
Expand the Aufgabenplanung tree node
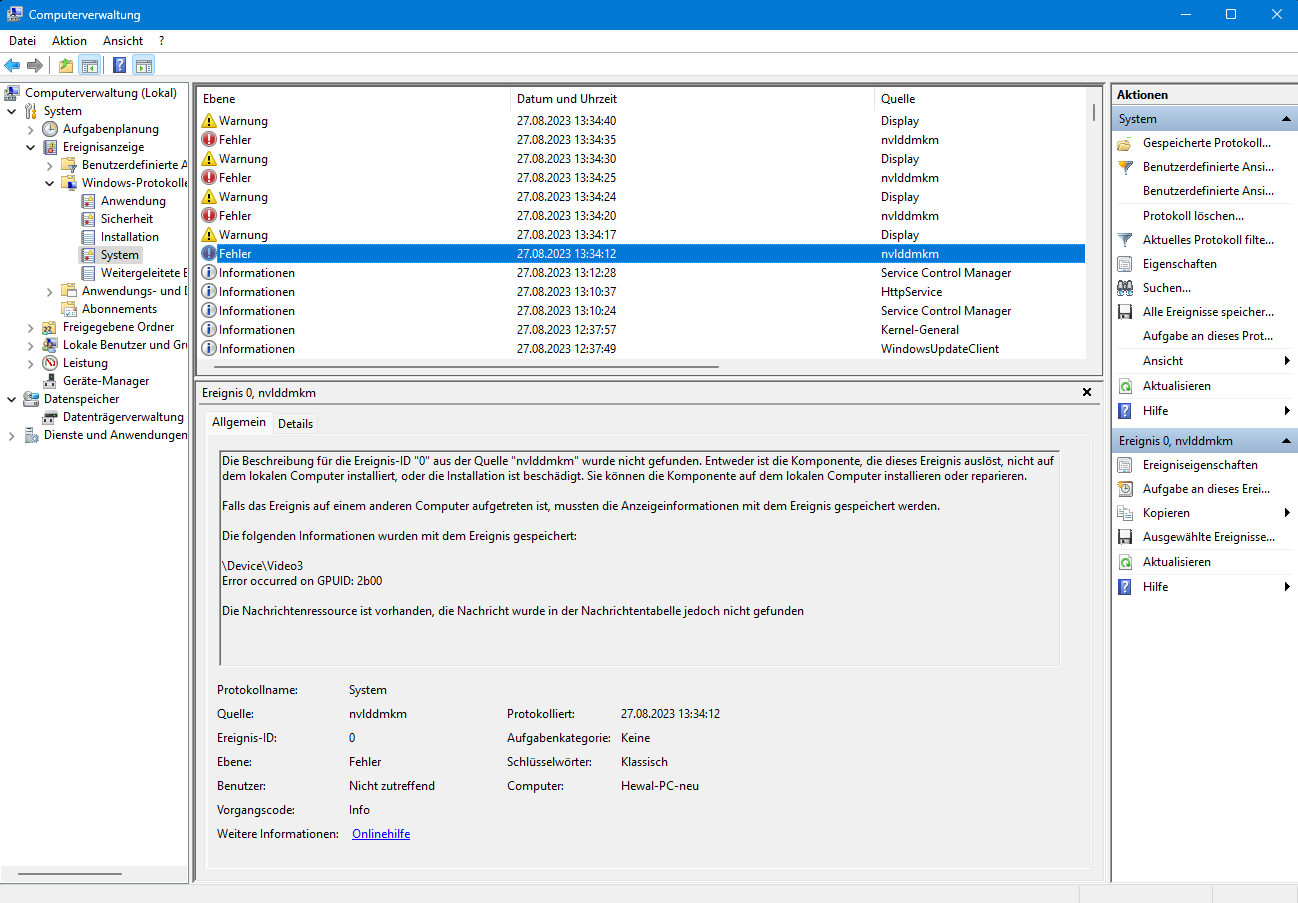pyautogui.click(x=30, y=129)
